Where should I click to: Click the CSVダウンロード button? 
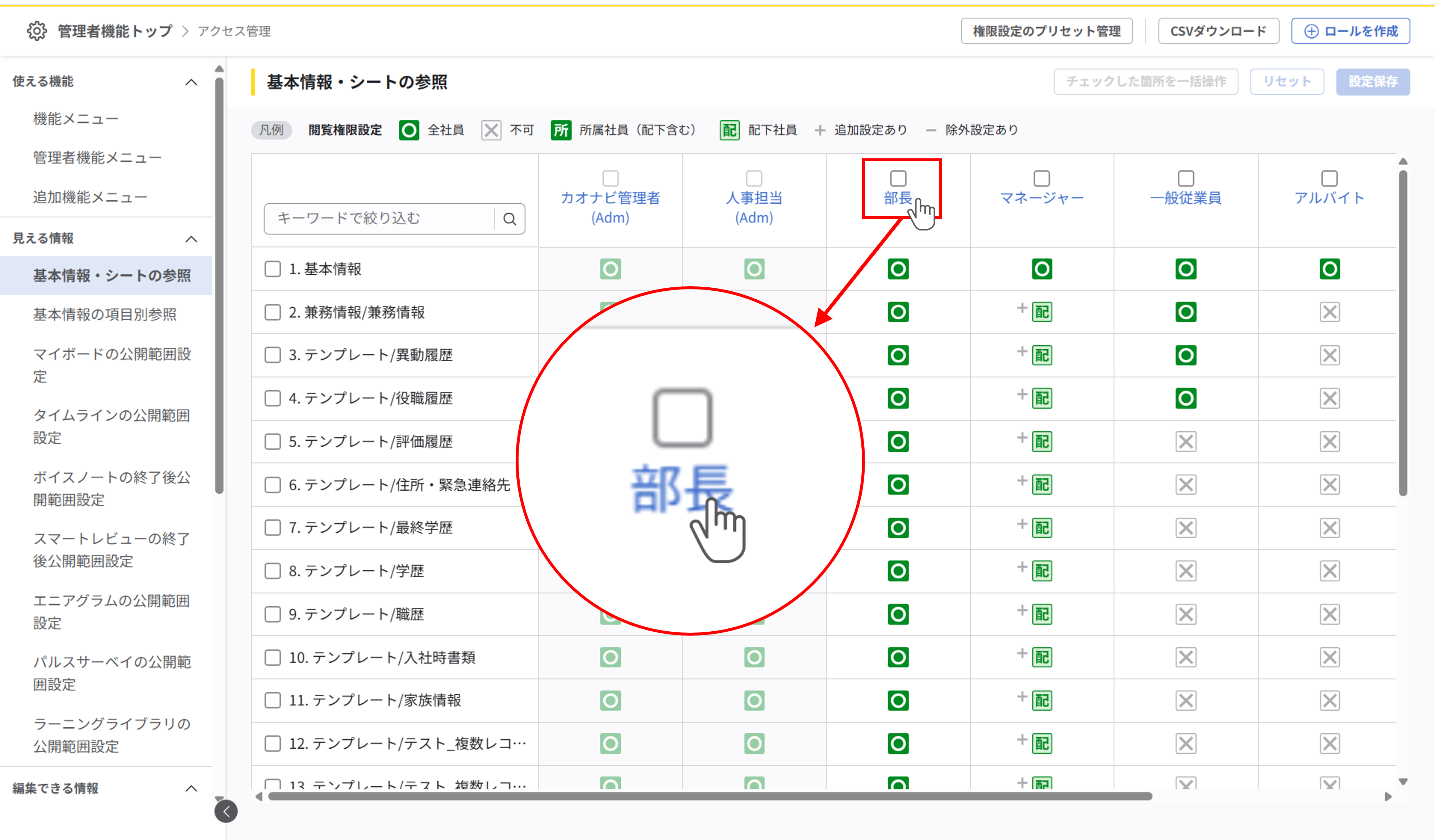(x=1219, y=31)
